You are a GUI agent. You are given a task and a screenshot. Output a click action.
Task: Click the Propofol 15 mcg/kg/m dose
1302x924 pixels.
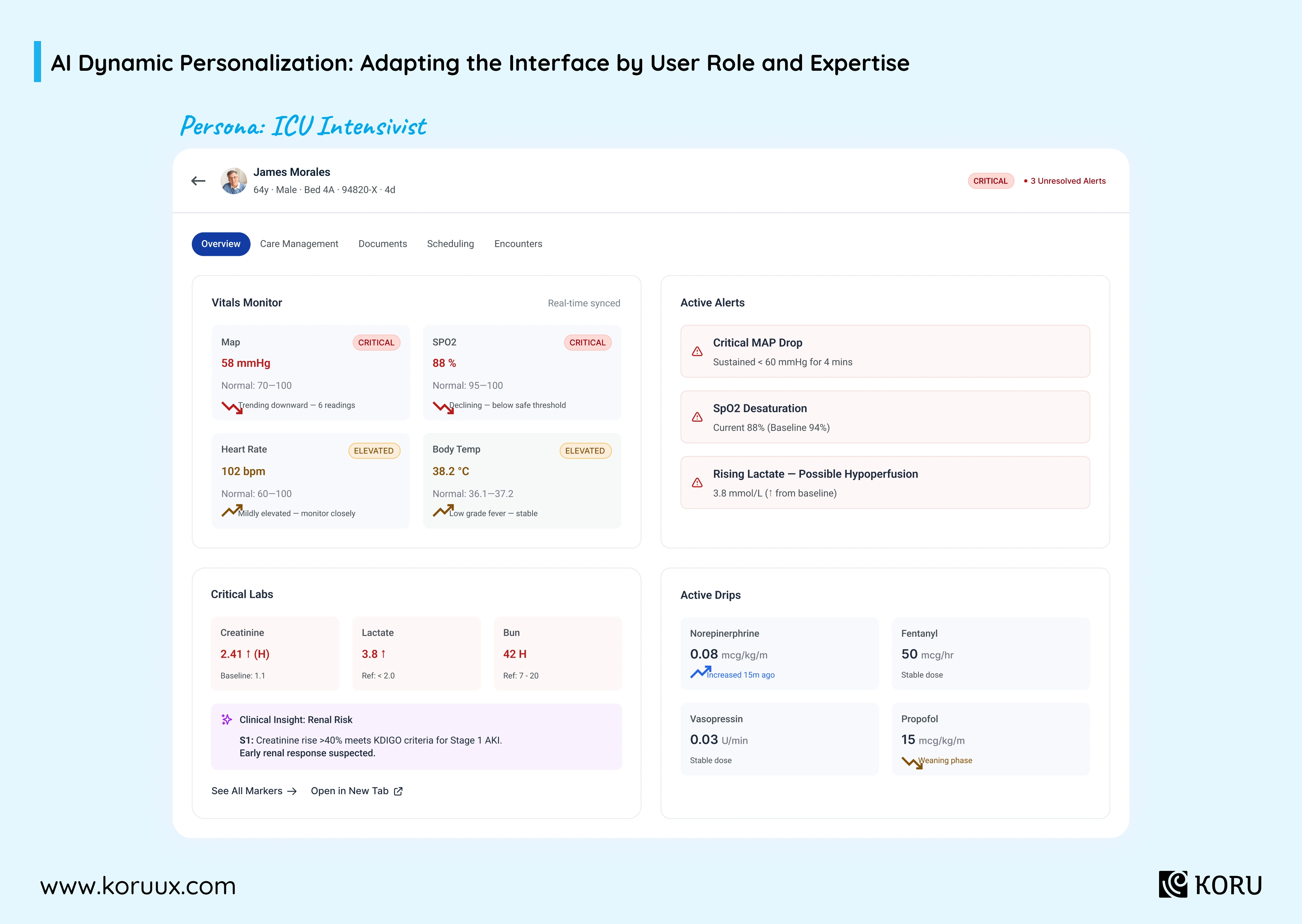[933, 740]
